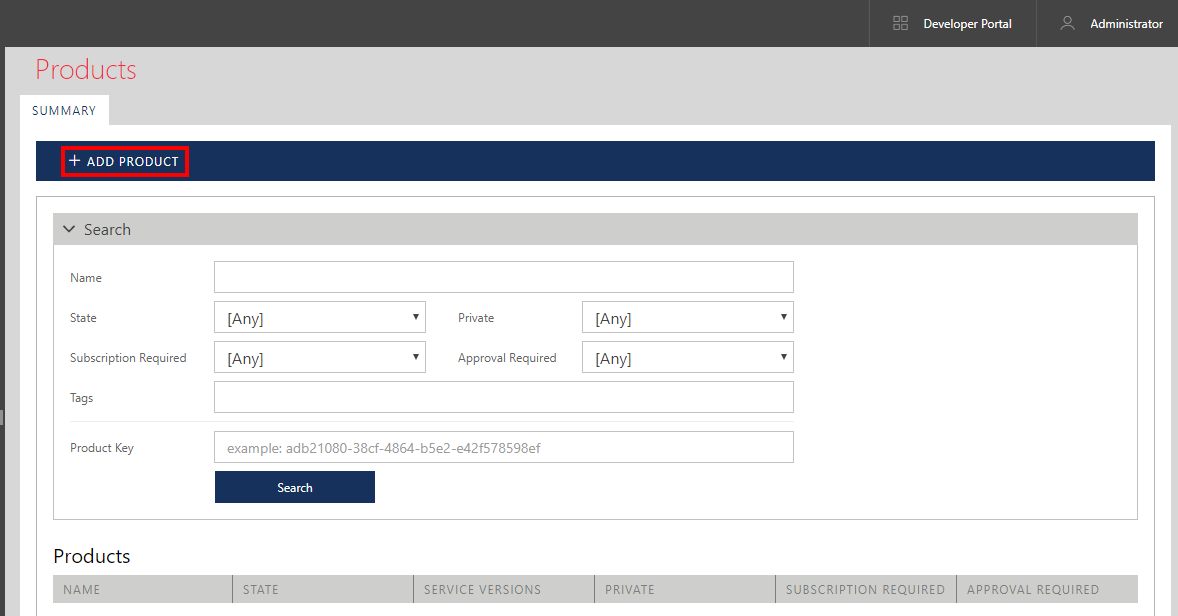Focus the Name search field
The image size is (1178, 616).
503,277
